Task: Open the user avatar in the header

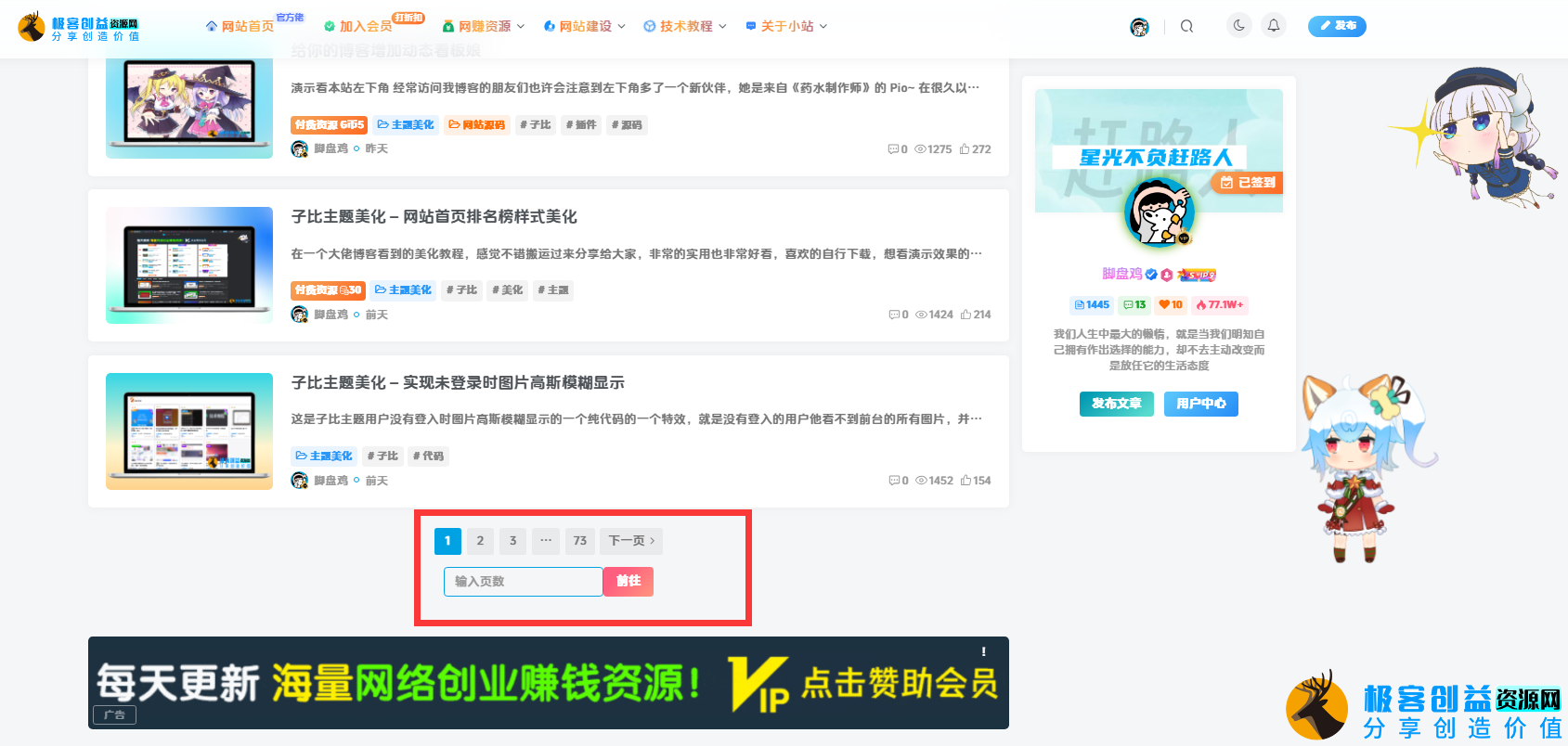Action: click(1139, 27)
